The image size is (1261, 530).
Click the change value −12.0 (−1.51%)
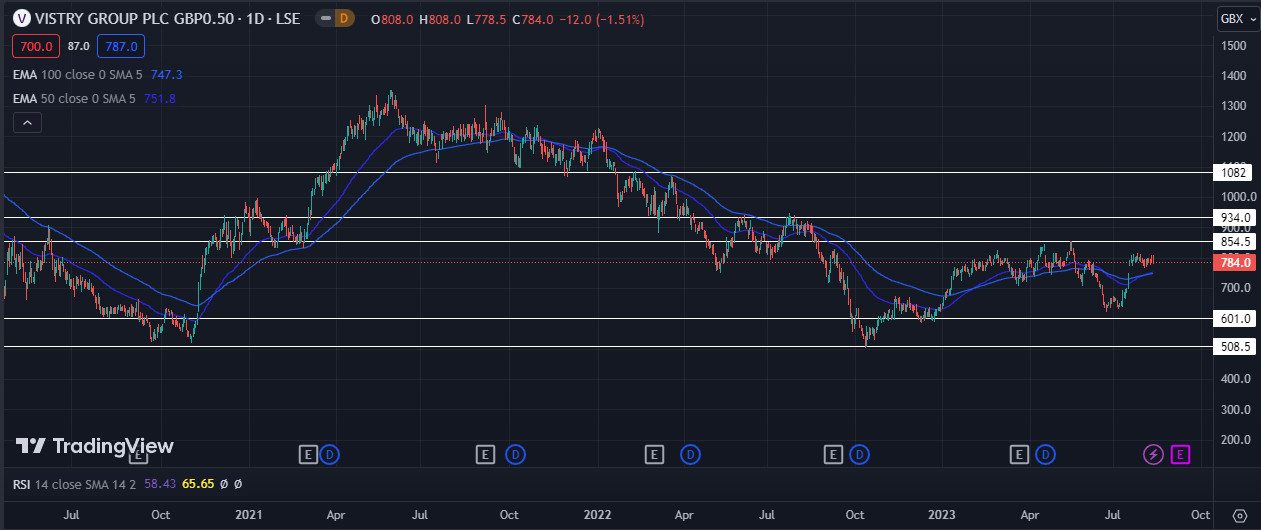[601, 19]
